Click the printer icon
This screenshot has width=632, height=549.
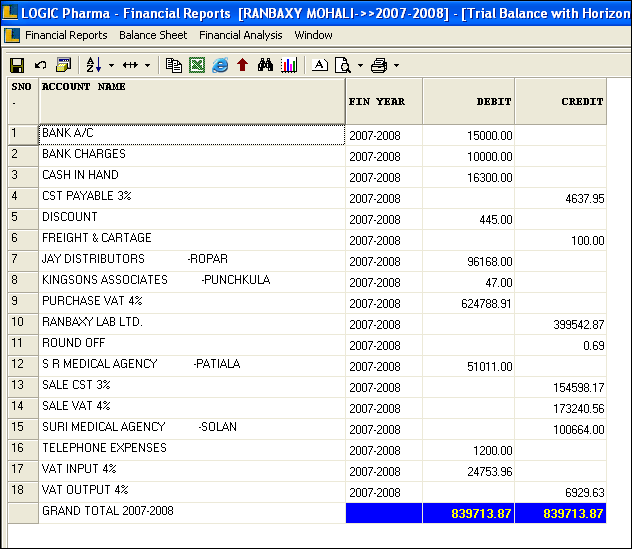pos(379,65)
